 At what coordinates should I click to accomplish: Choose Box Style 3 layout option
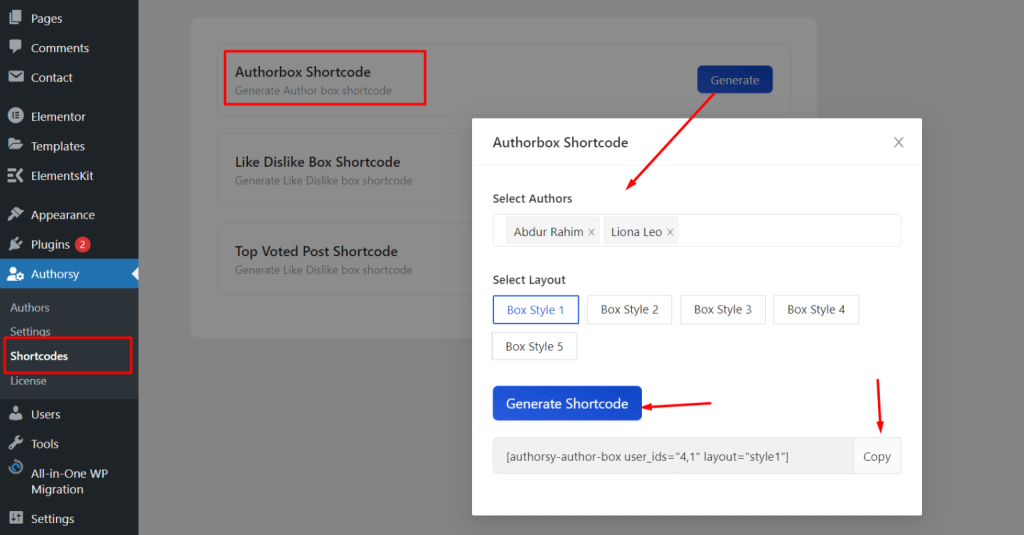[x=722, y=310]
